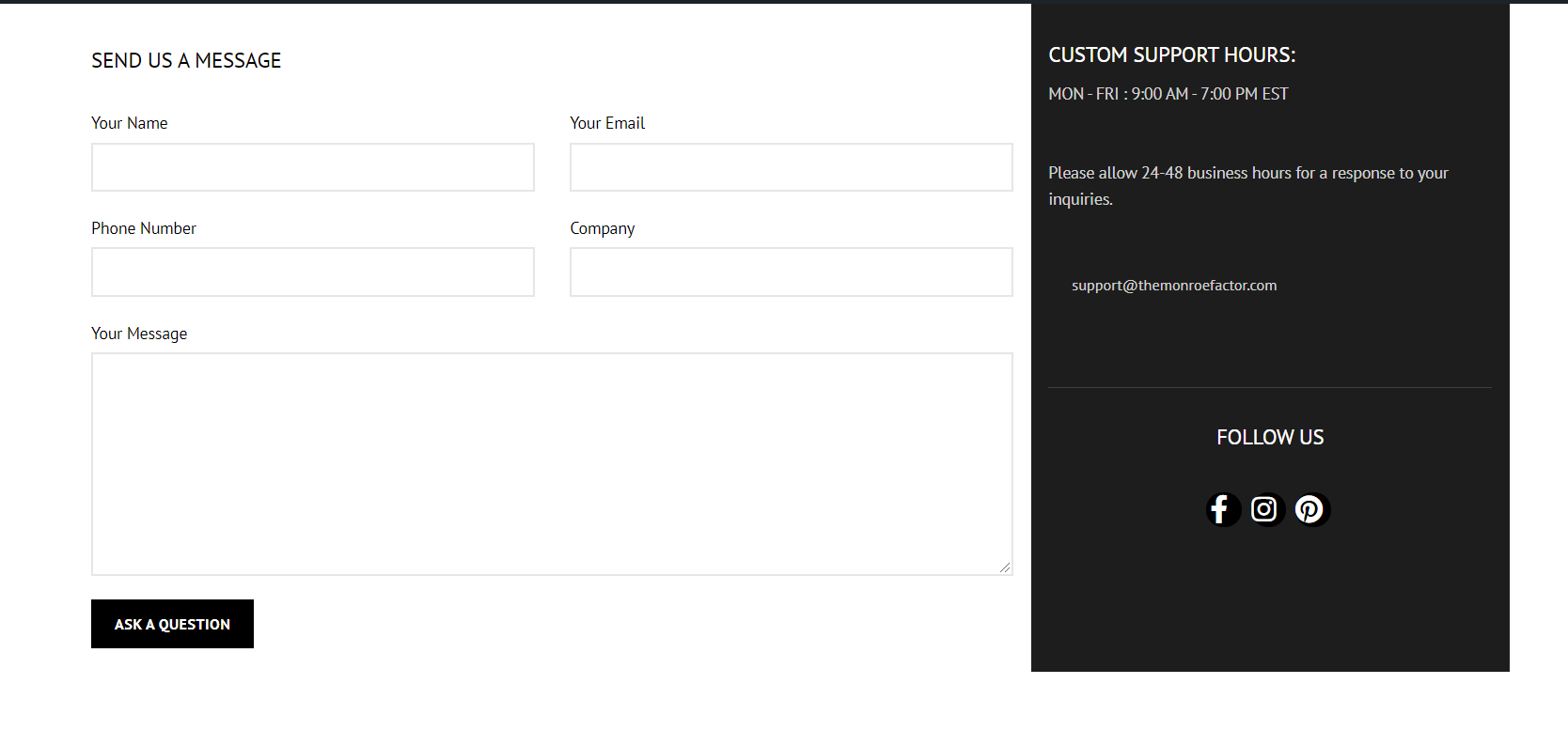The height and width of the screenshot is (746, 1568).
Task: Open the Facebook social icon
Action: [1223, 509]
